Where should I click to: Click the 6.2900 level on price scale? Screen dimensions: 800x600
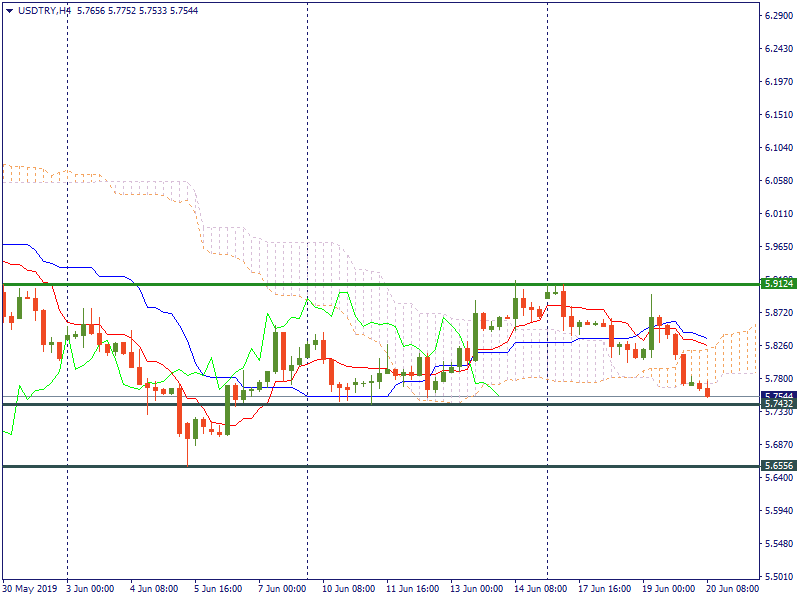[x=778, y=16]
